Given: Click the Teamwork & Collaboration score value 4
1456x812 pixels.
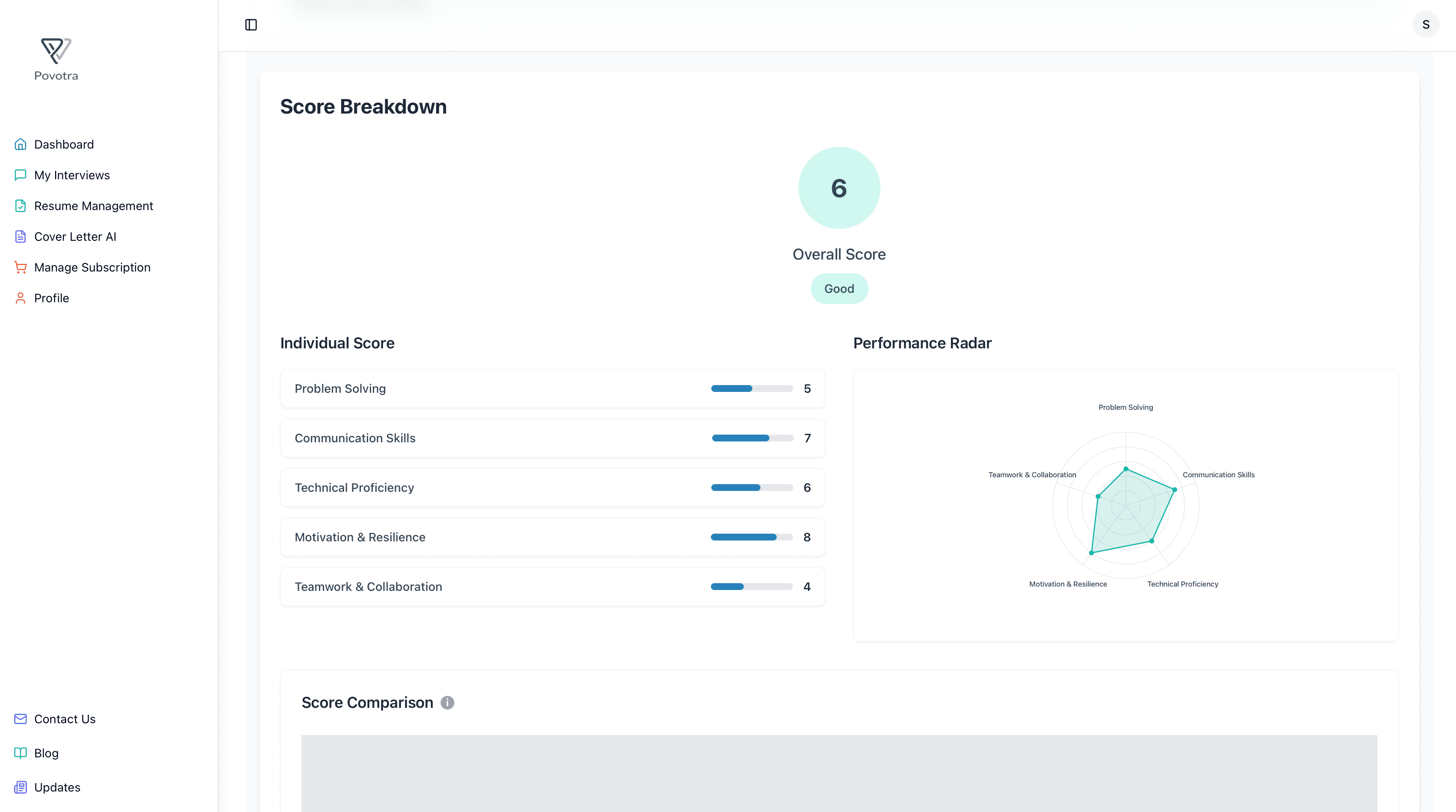Looking at the screenshot, I should point(807,587).
